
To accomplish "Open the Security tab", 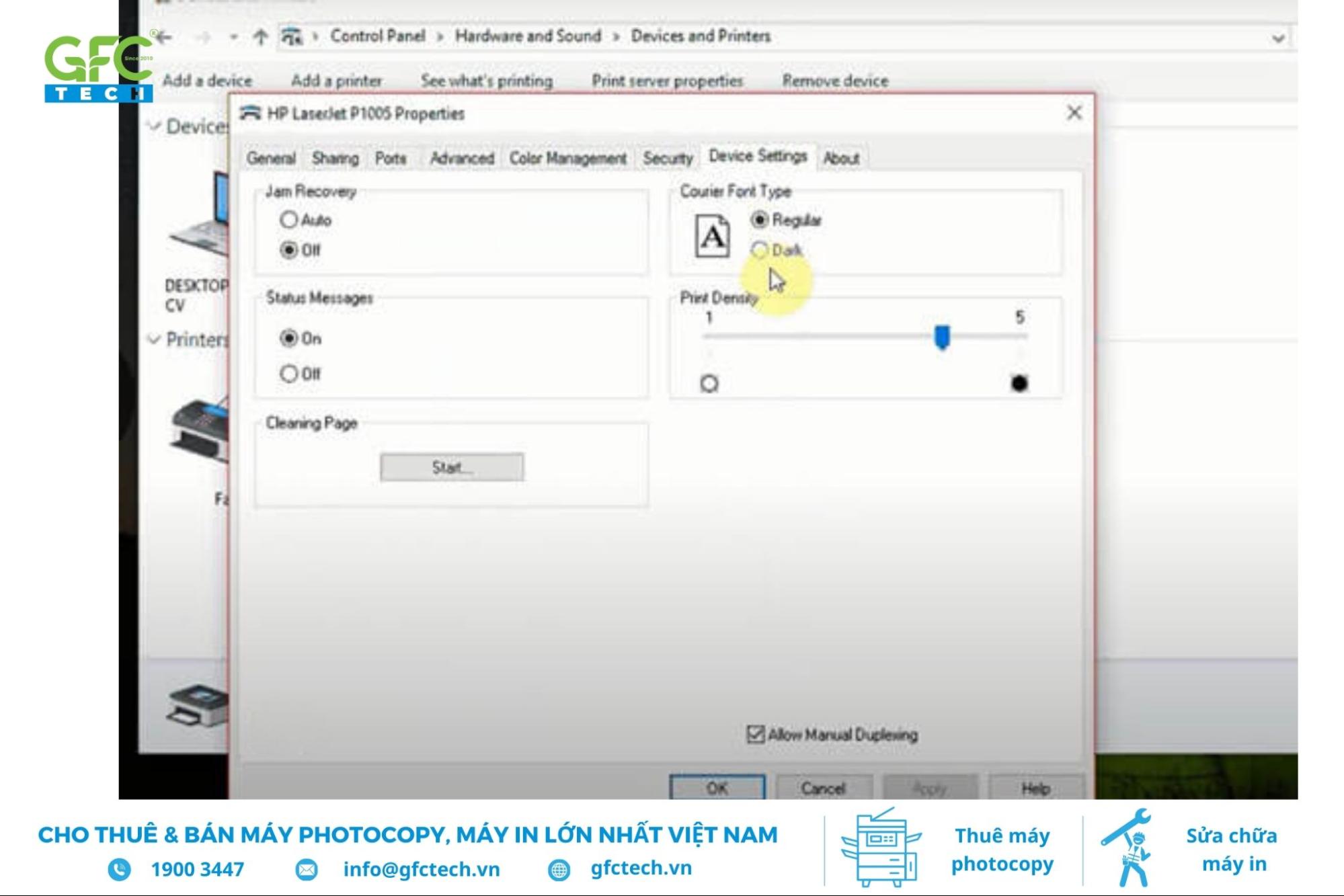I will point(667,159).
